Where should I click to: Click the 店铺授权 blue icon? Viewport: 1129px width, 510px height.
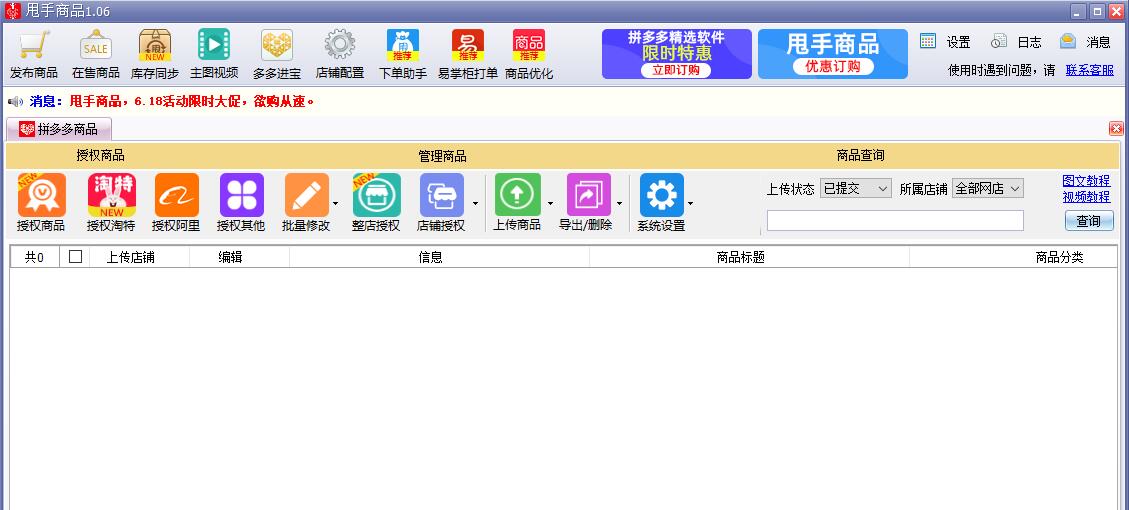441,195
